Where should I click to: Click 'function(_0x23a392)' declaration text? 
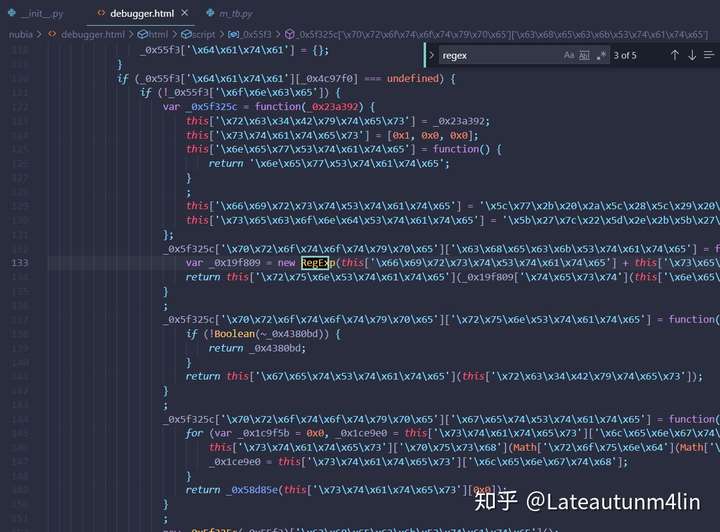[309, 107]
